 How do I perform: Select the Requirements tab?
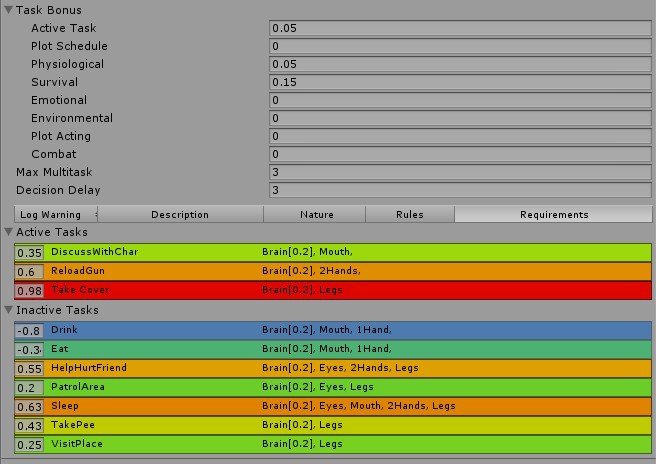point(554,214)
